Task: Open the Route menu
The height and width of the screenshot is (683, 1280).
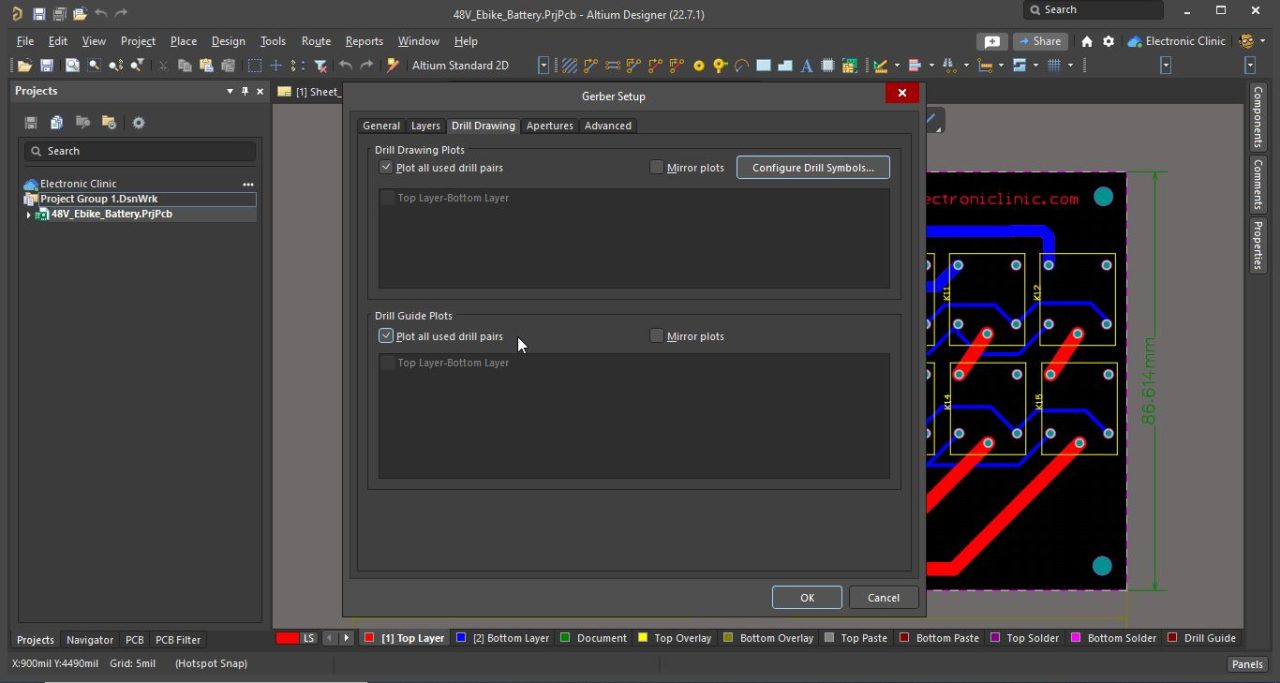Action: coord(316,41)
